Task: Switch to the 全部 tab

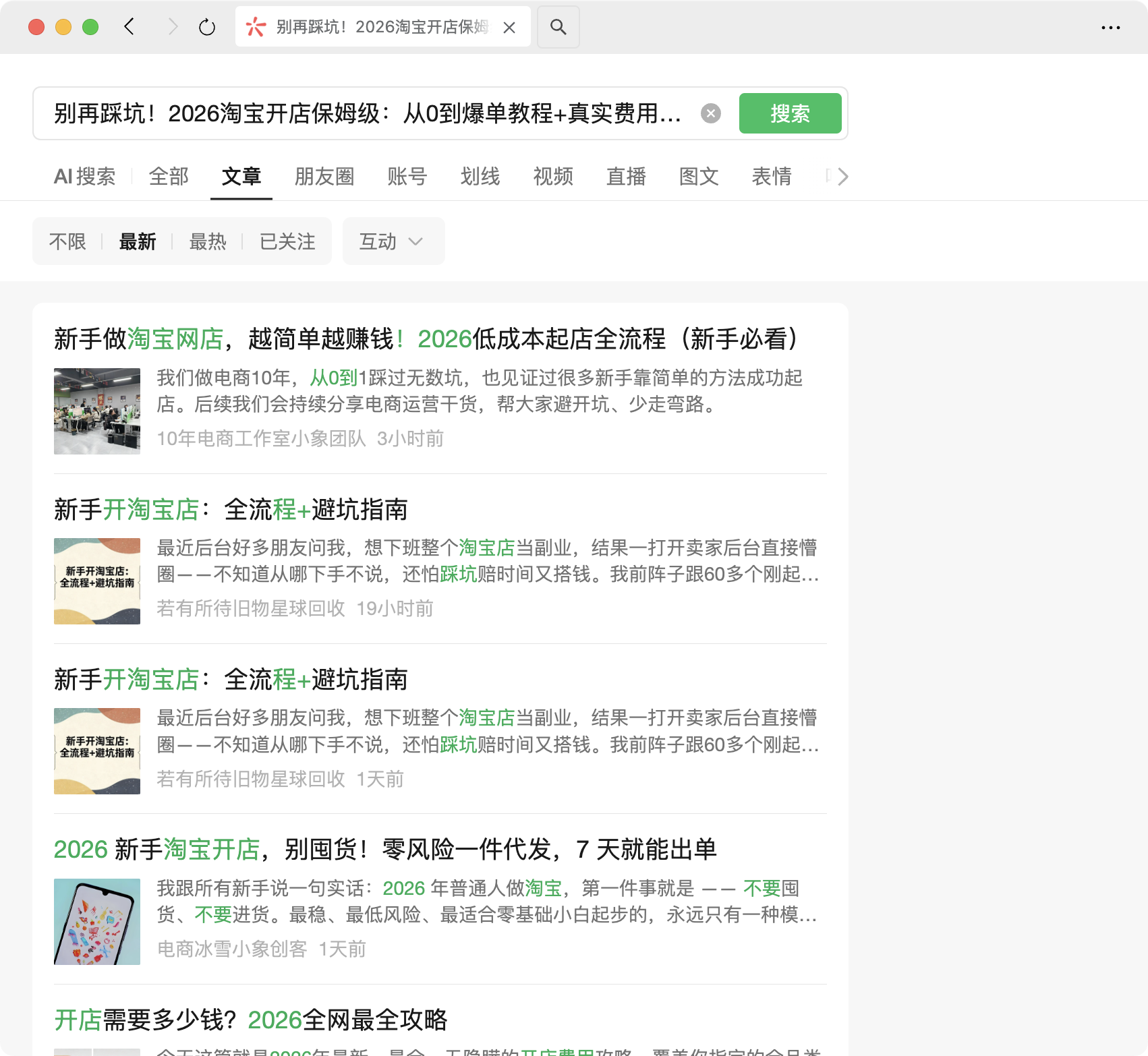Action: [169, 177]
